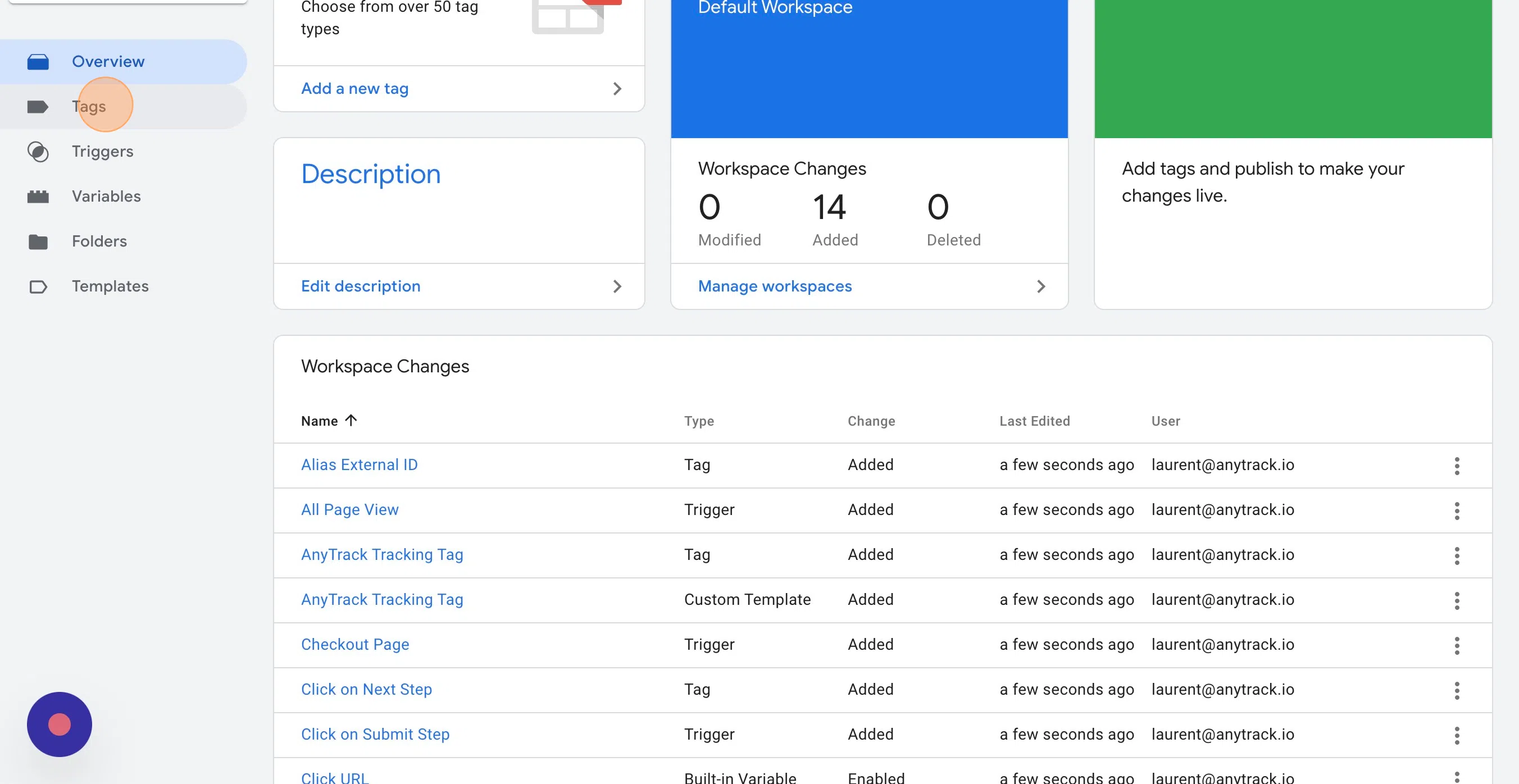1519x784 pixels.
Task: Open three-dot menu for Click on Submit Step
Action: tap(1457, 735)
